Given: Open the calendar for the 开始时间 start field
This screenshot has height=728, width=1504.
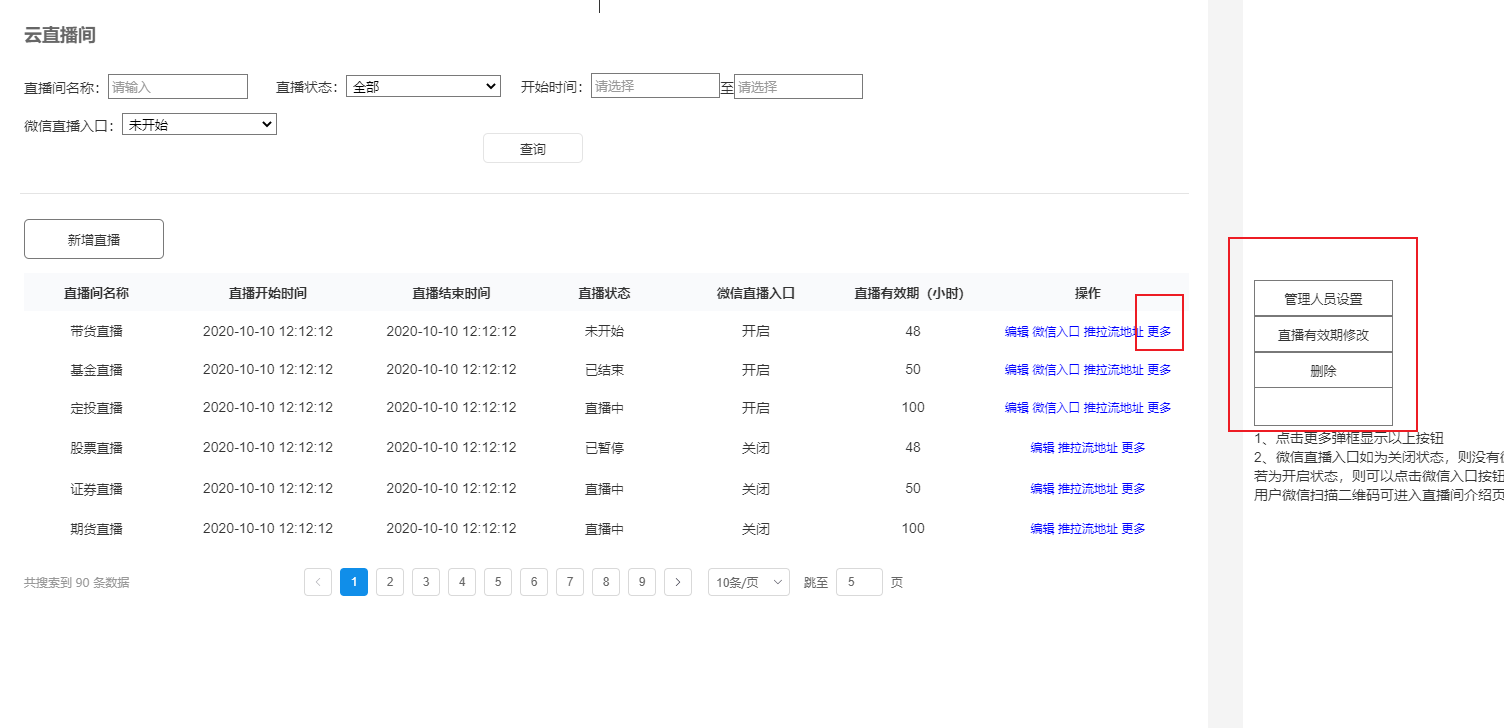Looking at the screenshot, I should pos(655,86).
